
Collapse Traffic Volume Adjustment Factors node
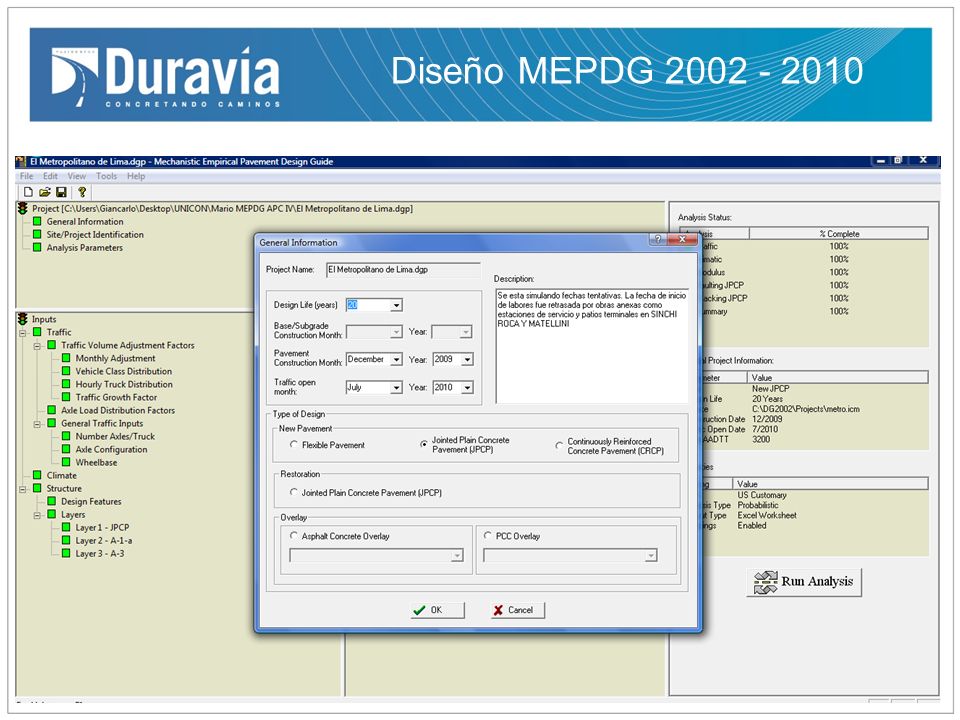(x=37, y=346)
